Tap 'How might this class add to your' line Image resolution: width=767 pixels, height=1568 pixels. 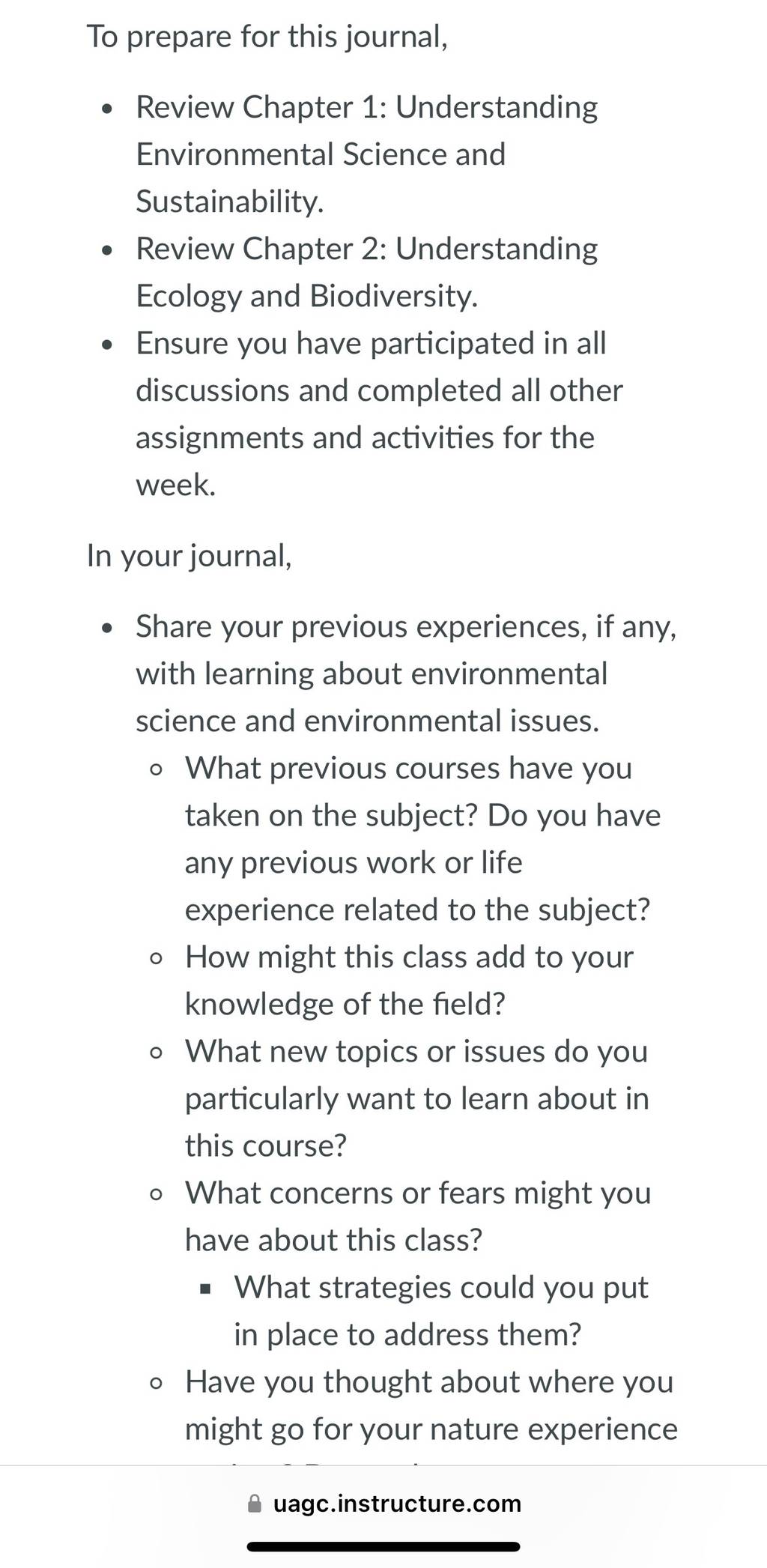(409, 957)
